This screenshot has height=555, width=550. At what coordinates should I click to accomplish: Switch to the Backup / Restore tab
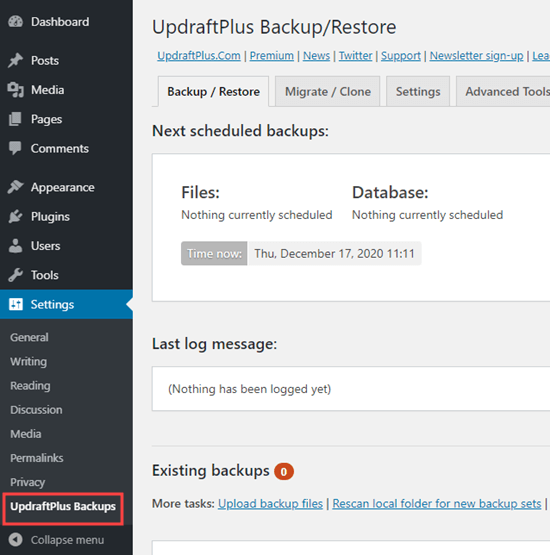pyautogui.click(x=213, y=92)
